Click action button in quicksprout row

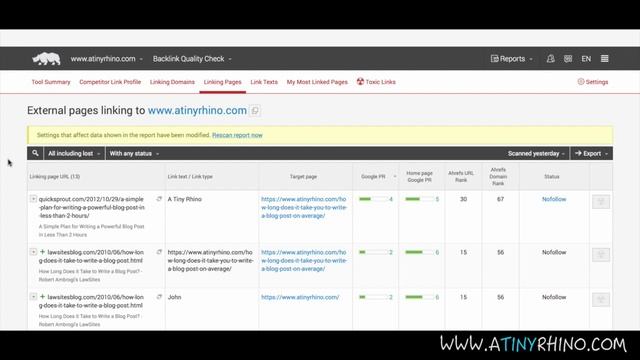pyautogui.click(x=601, y=201)
